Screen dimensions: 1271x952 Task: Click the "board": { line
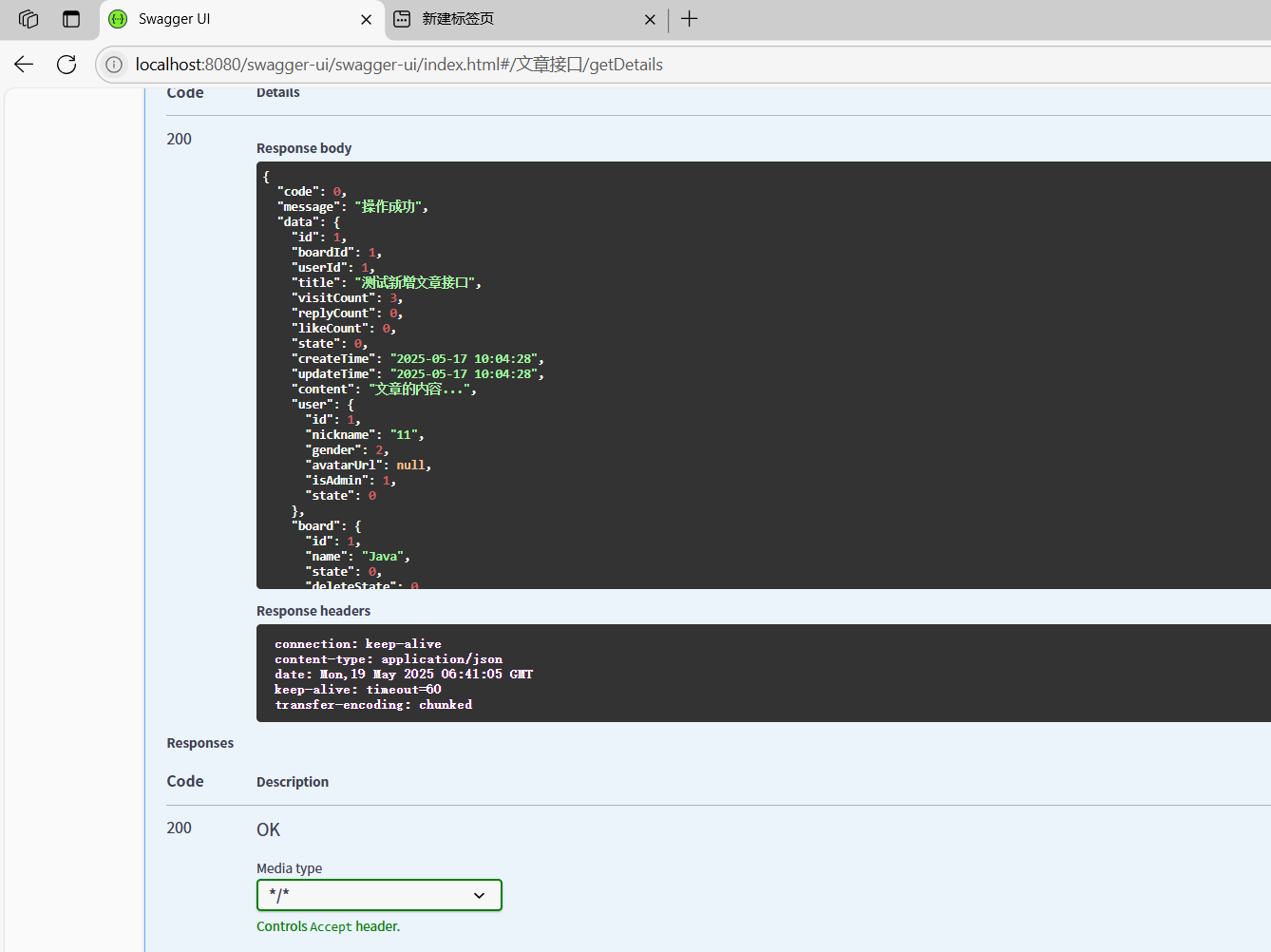pyautogui.click(x=327, y=526)
